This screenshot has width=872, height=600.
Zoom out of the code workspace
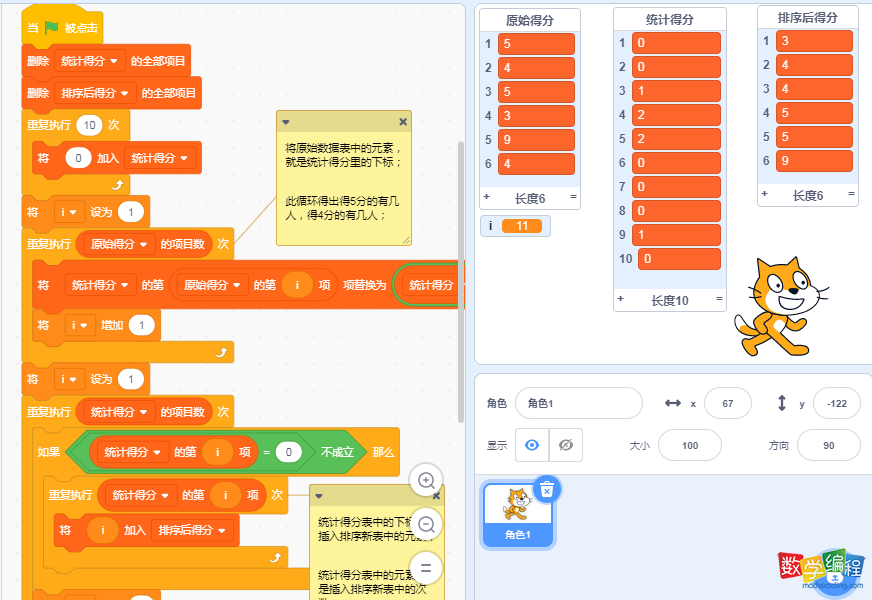(x=426, y=524)
